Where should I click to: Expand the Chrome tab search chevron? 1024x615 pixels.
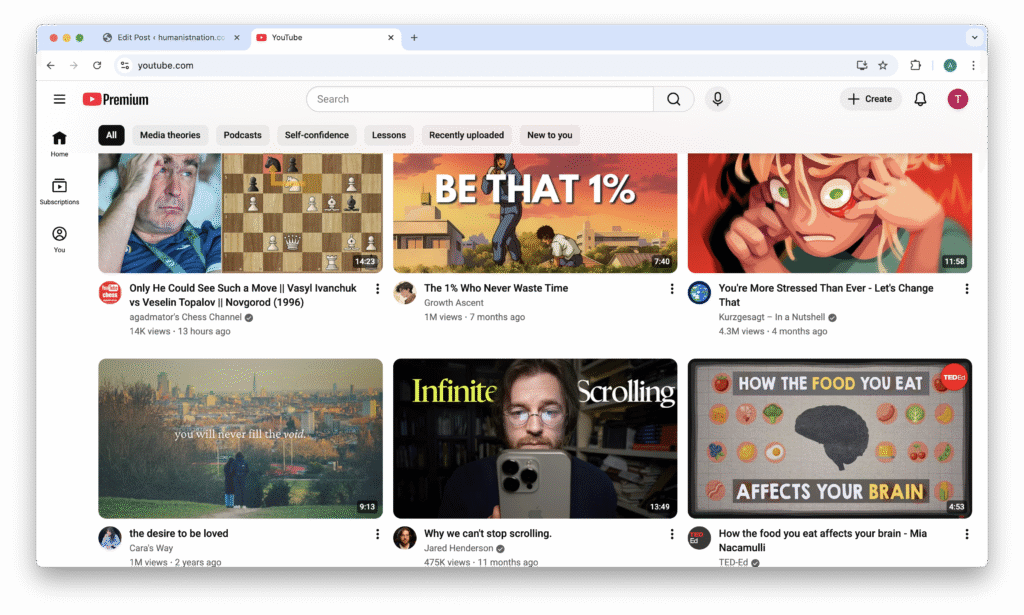974,37
